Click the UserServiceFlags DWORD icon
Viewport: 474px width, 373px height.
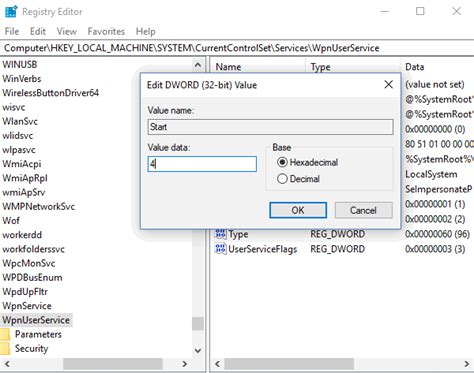pos(220,249)
